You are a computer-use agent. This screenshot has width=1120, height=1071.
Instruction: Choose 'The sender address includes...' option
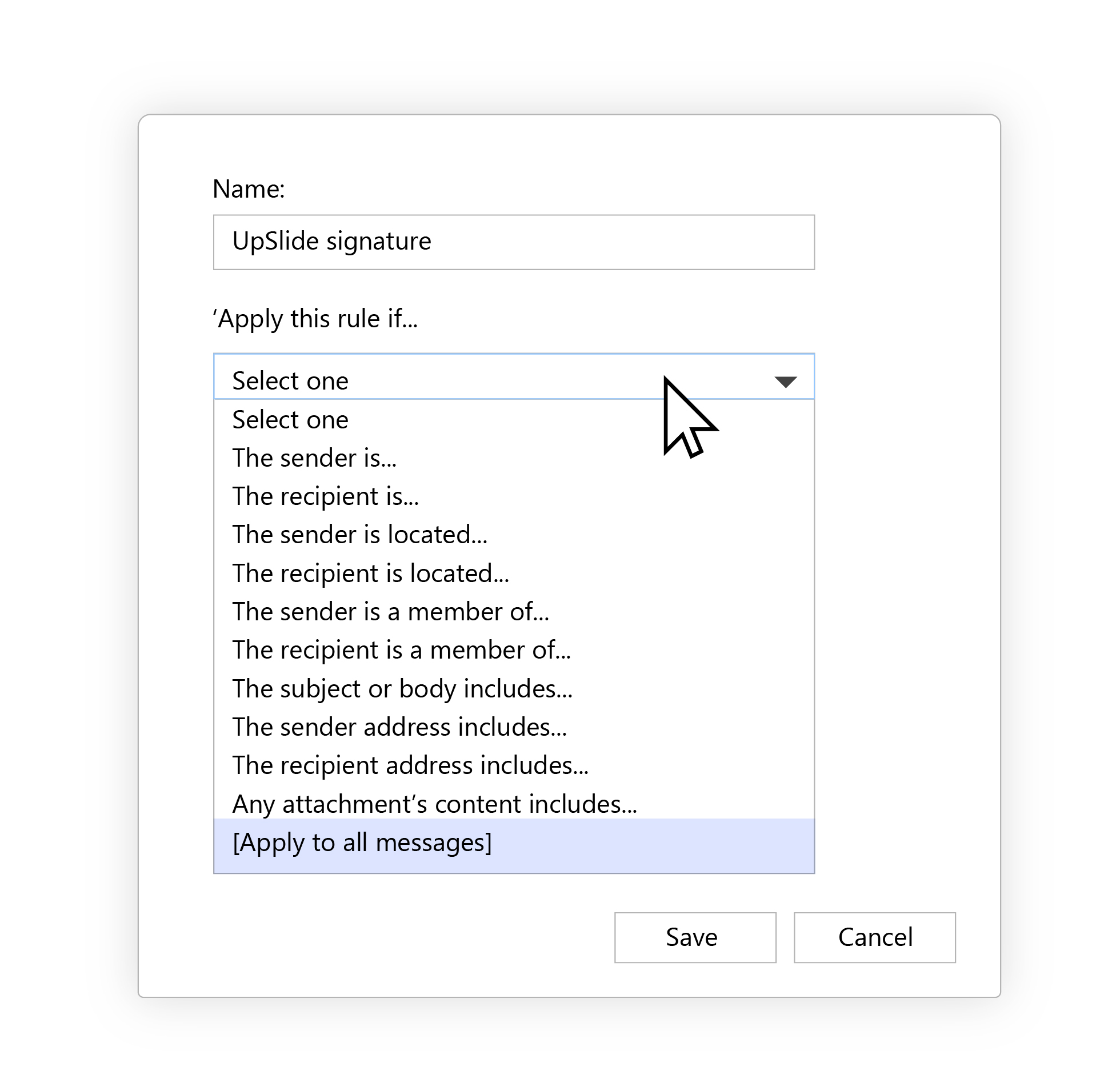(x=399, y=727)
